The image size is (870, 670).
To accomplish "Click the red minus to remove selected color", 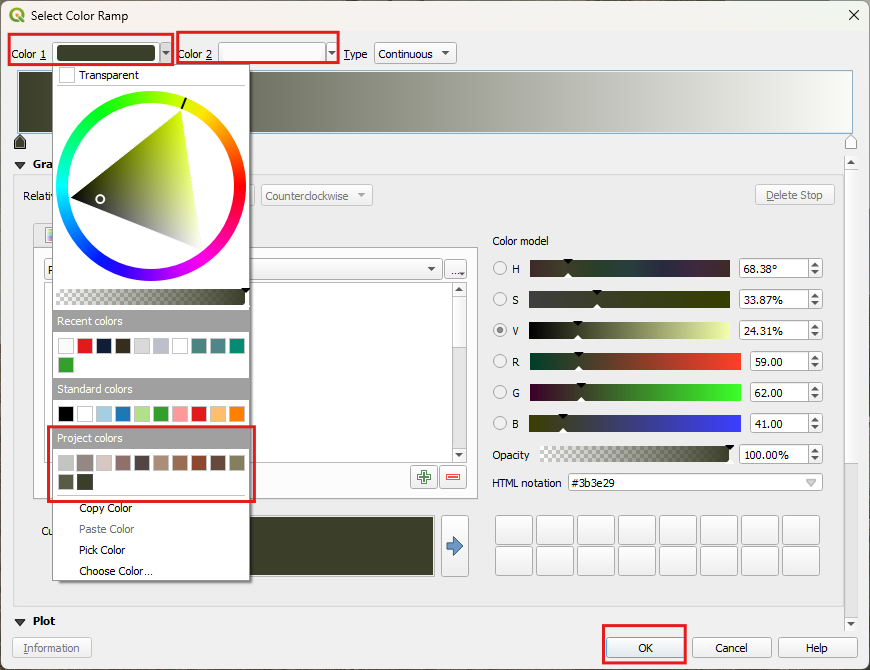I will tap(452, 477).
